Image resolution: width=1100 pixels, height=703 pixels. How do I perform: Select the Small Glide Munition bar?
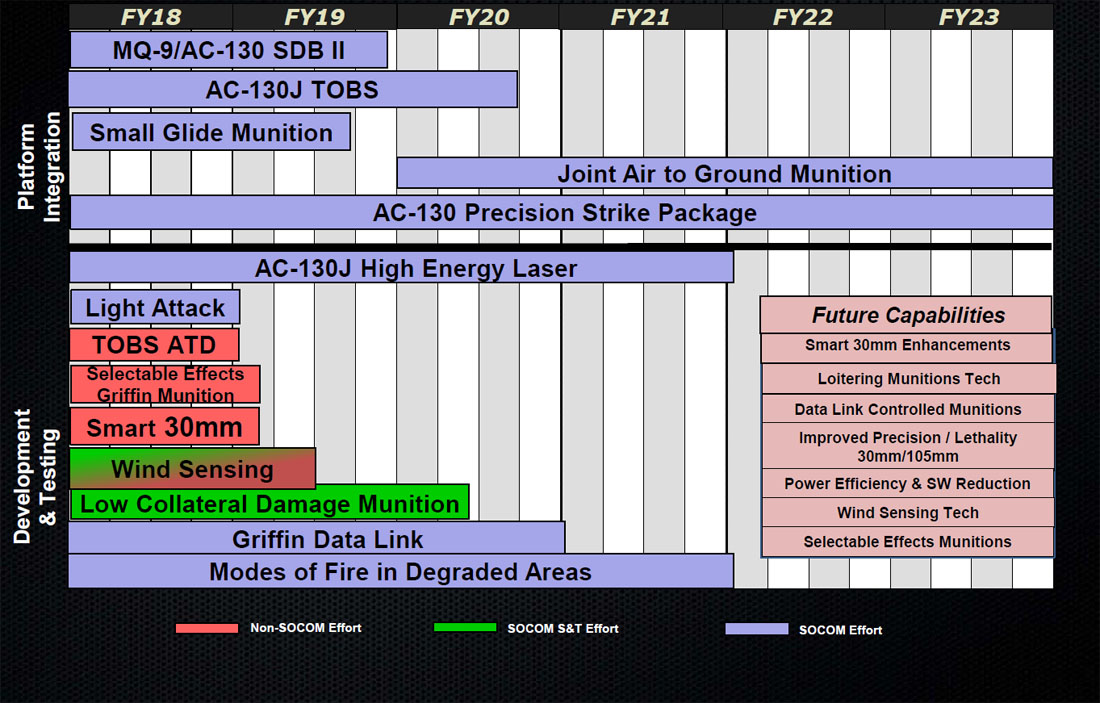tap(211, 132)
